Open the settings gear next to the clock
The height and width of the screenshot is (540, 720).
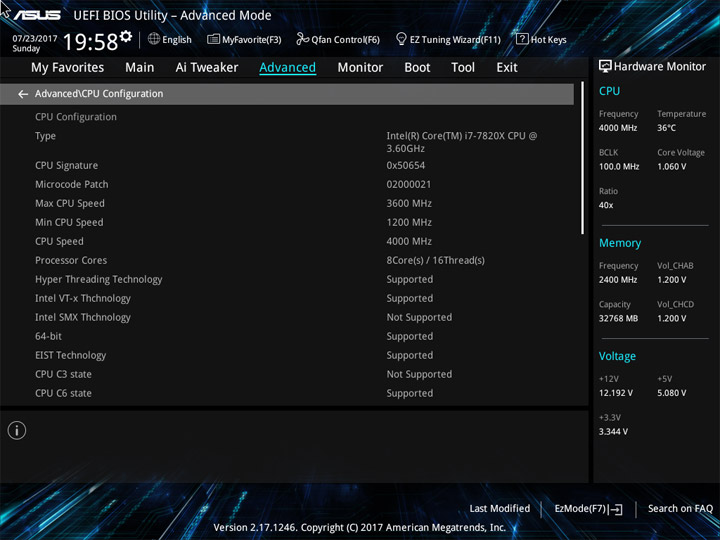pyautogui.click(x=126, y=36)
